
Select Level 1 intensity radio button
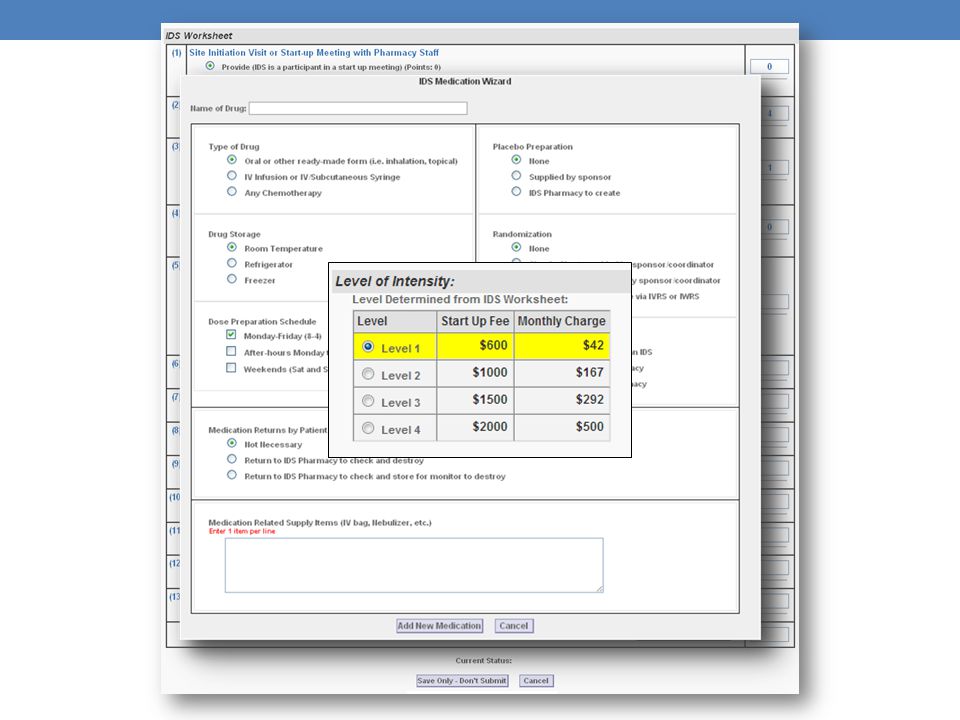[x=368, y=347]
